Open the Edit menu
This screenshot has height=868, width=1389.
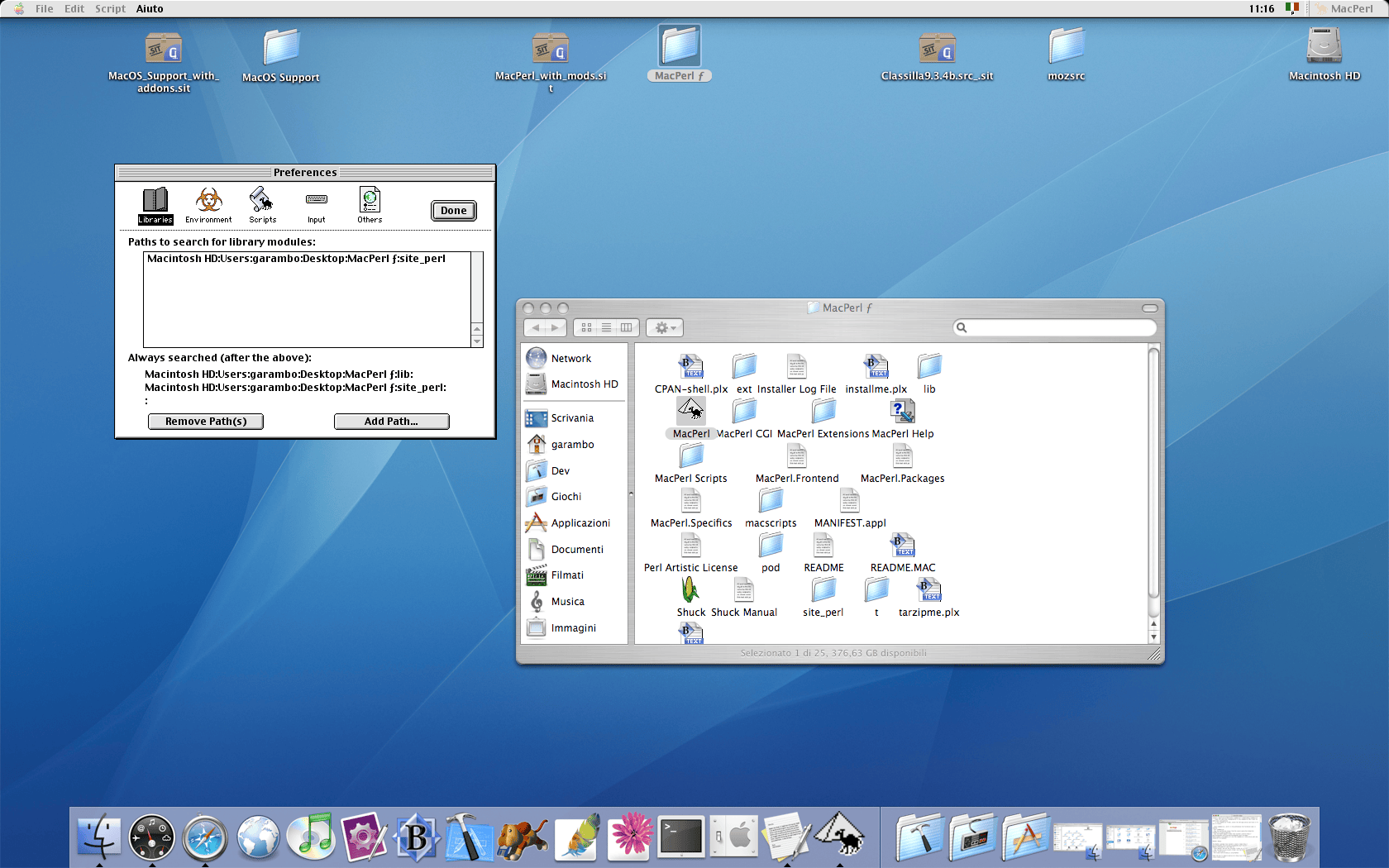(74, 8)
